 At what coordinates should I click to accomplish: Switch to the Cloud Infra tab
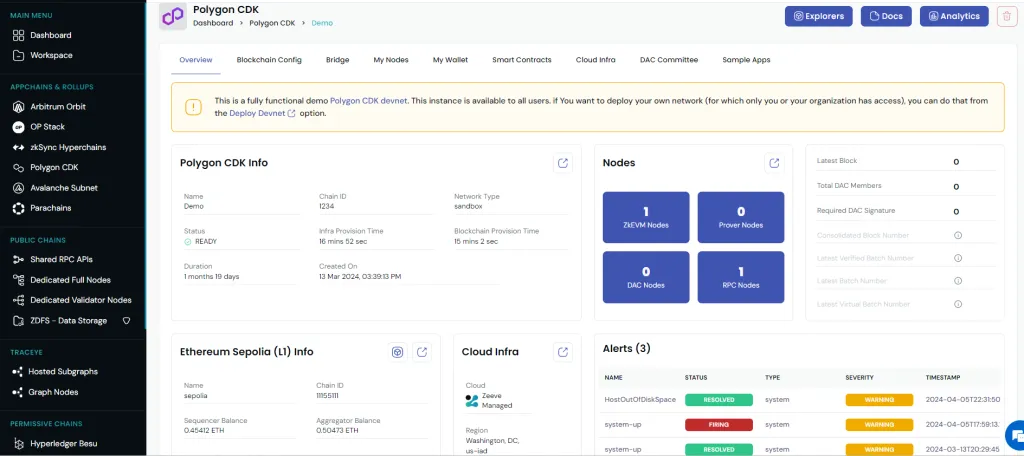pos(596,60)
